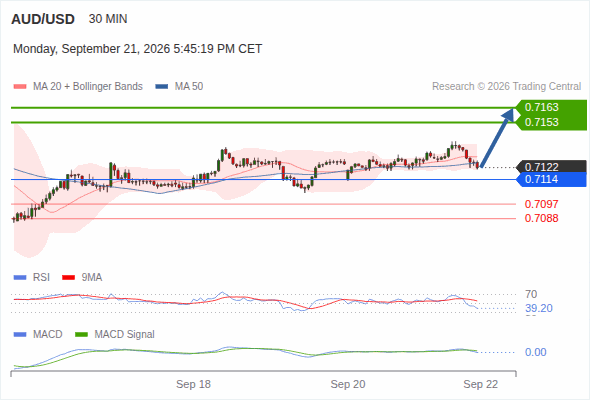Click the RSI blue legend swatch
Viewport: 590px width, 400px height.
pyautogui.click(x=20, y=278)
